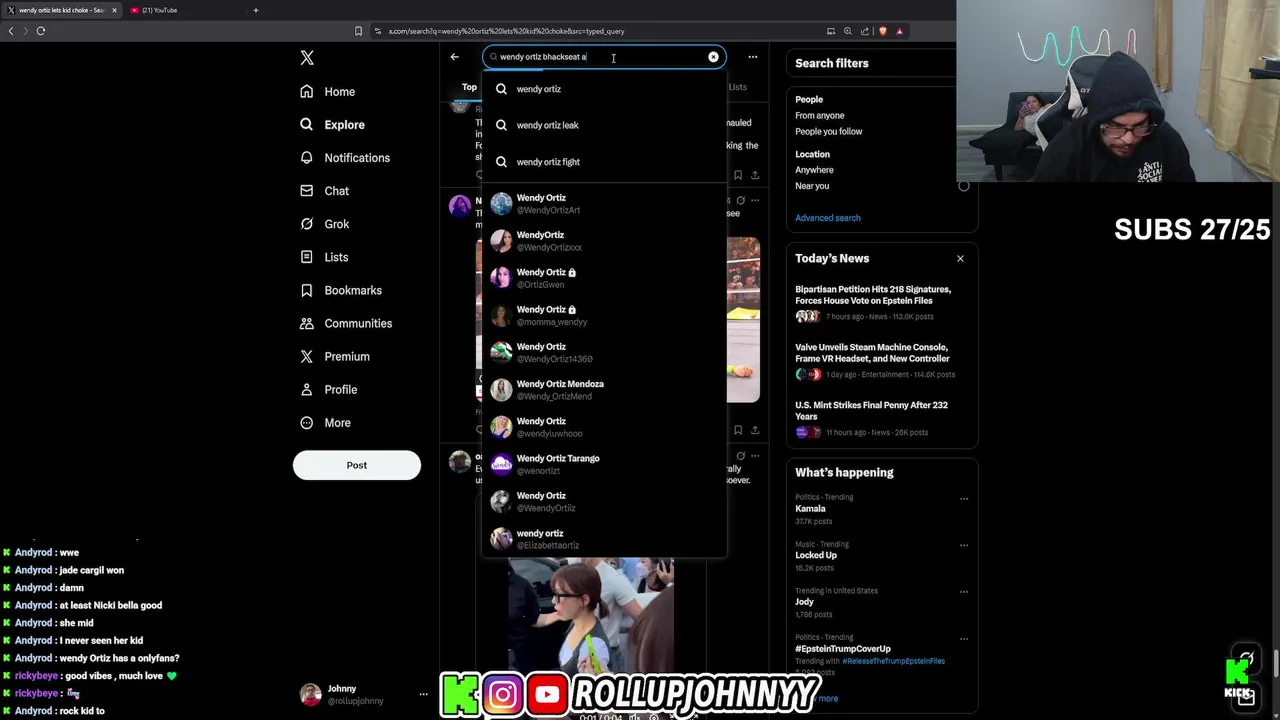Viewport: 1280px width, 720px height.
Task: Open options for #EpsteinTrumpCoverUp trend
Action: [964, 638]
